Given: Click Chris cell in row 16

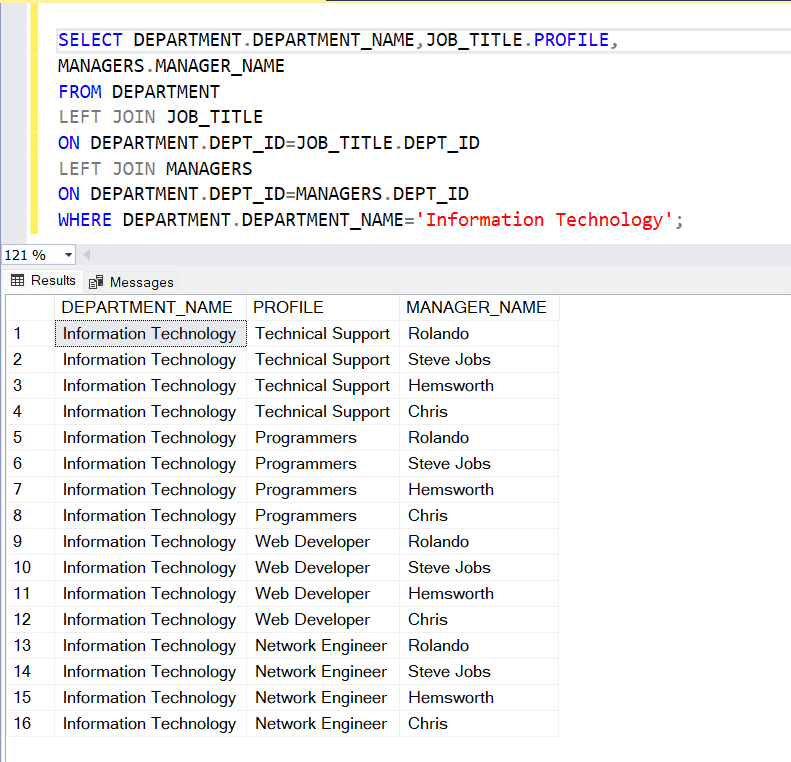Looking at the screenshot, I should [x=479, y=723].
